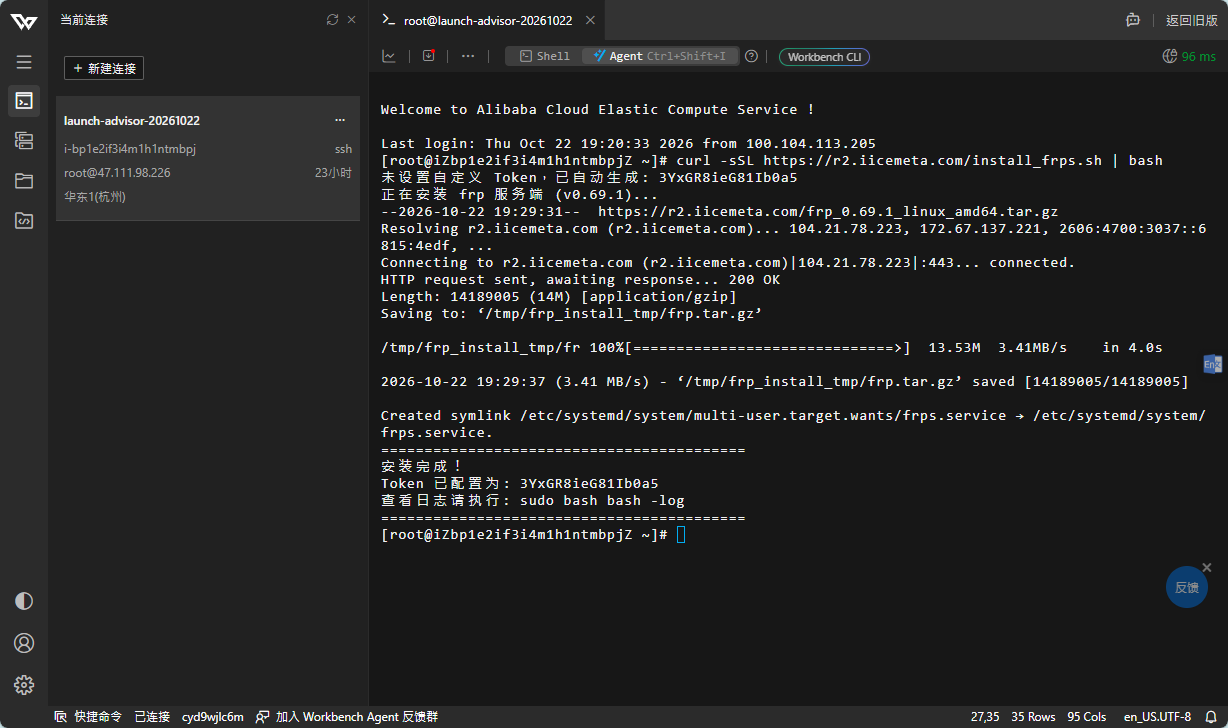Open the server list sidebar icon

[x=24, y=140]
